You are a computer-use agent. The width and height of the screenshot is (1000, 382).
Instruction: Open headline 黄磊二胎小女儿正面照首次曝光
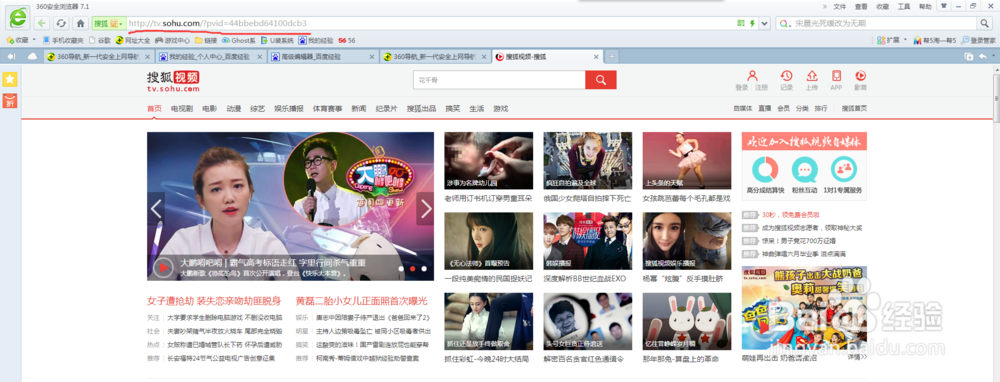pos(361,300)
